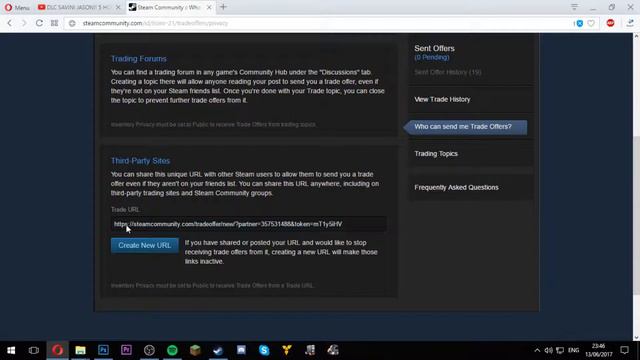Click the scrollbar up arrow

pos(636,36)
